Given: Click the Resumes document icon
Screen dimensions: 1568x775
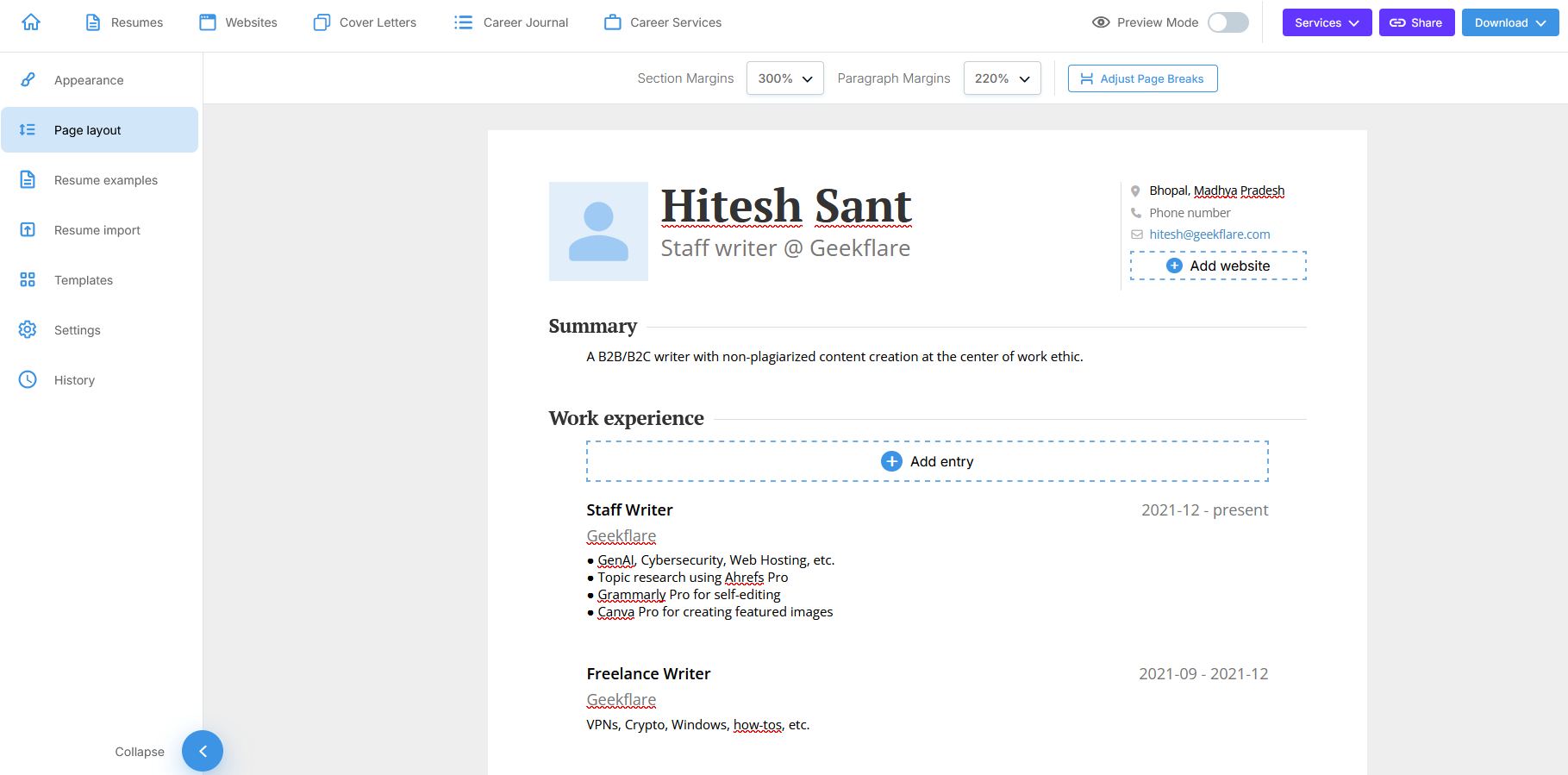Looking at the screenshot, I should 93,22.
